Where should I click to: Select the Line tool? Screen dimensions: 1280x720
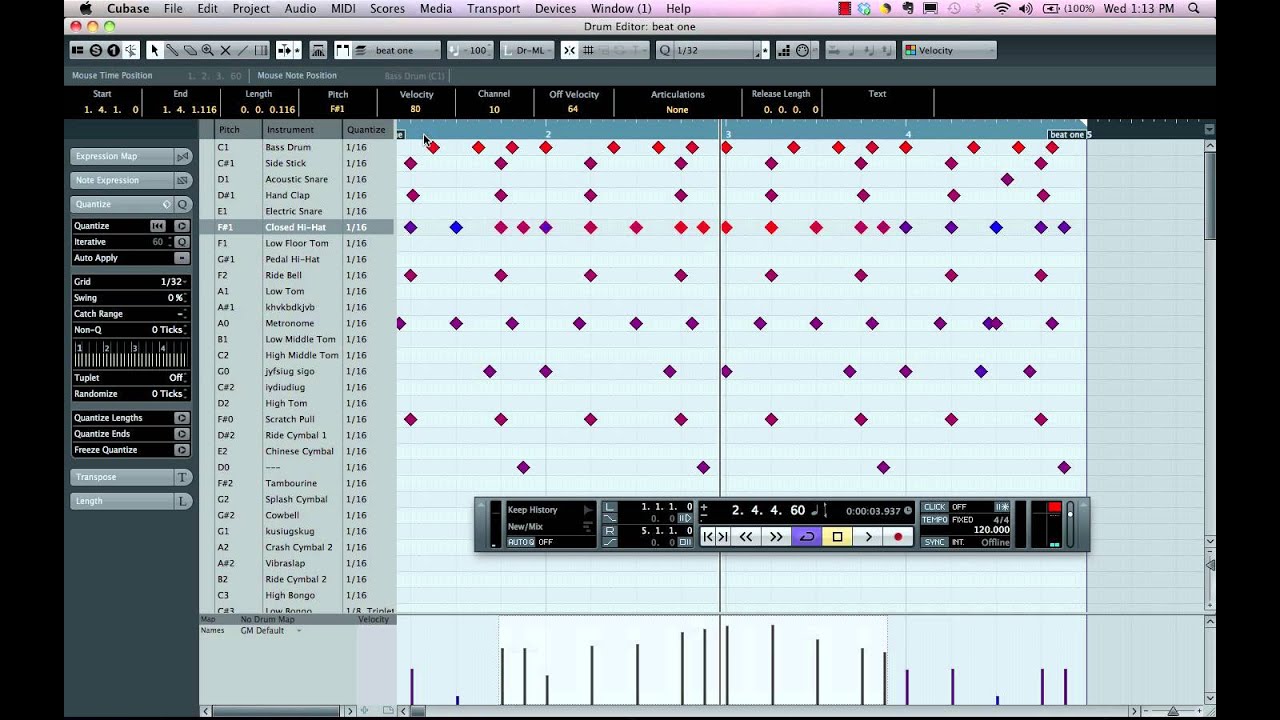point(243,50)
